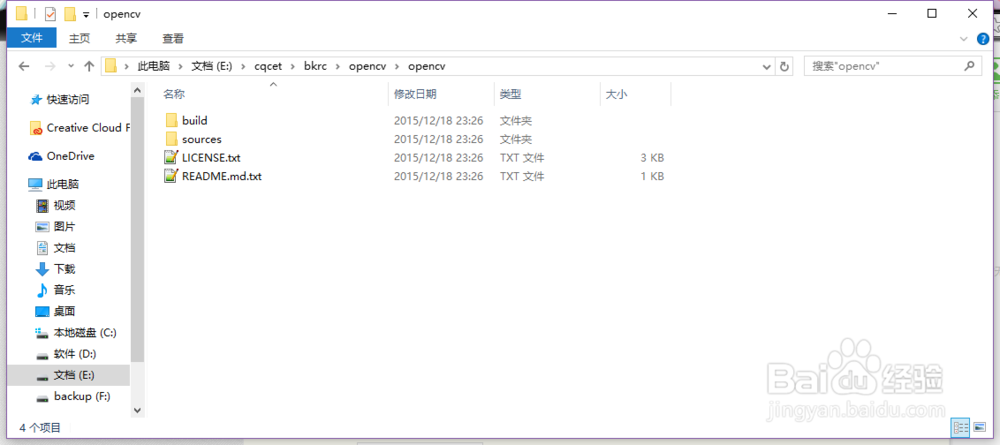The image size is (1000, 445).
Task: Click the Properties quick access toolbar icon
Action: tap(50, 13)
